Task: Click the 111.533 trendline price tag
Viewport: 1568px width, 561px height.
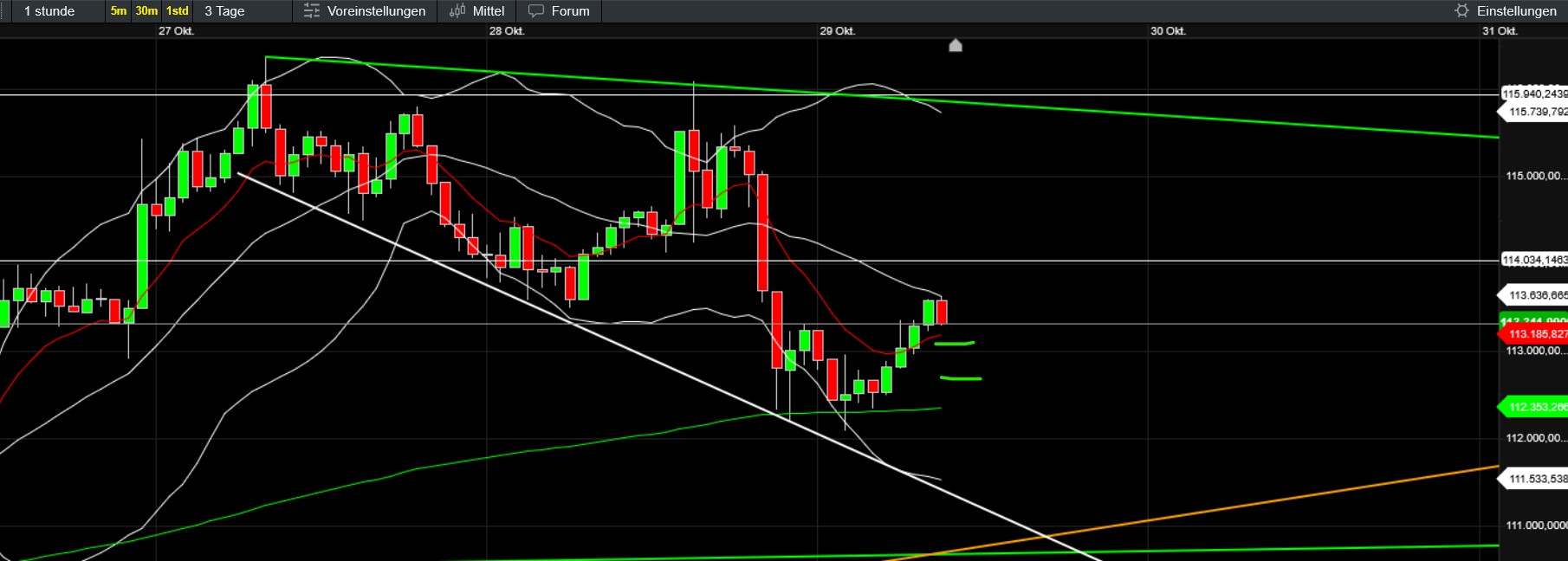Action: [x=1533, y=479]
